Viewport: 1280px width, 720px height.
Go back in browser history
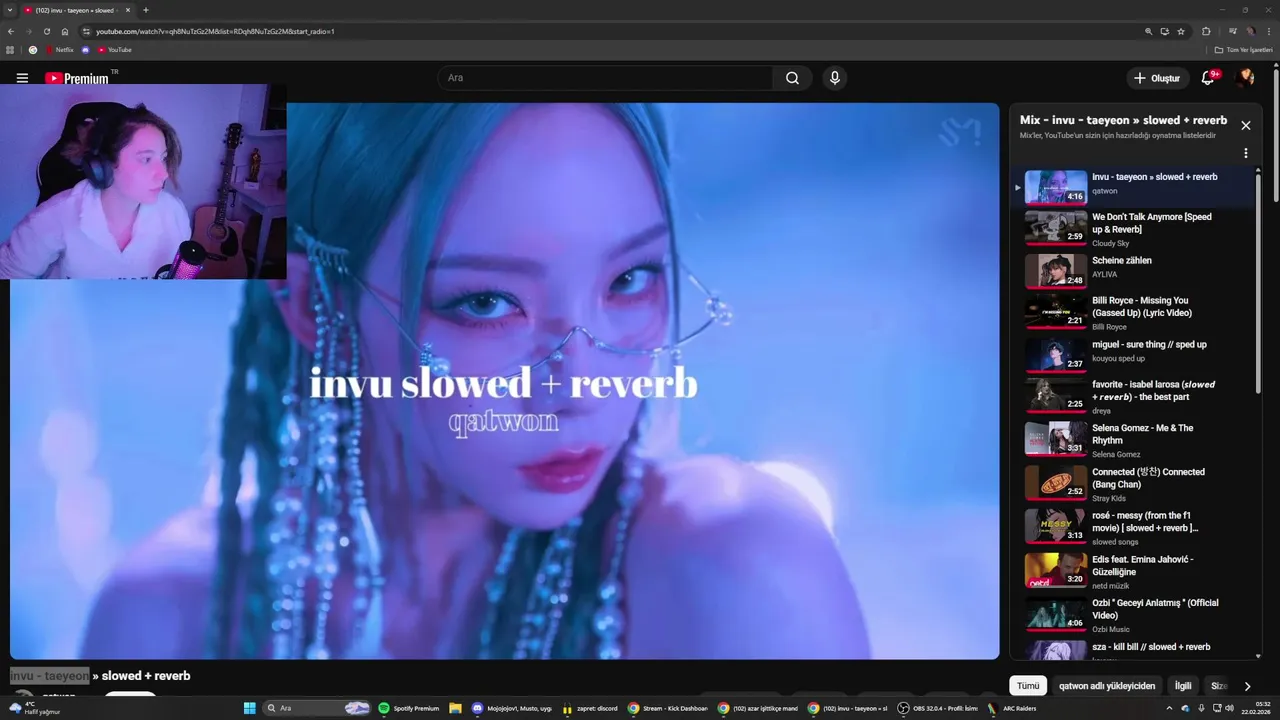pyautogui.click(x=10, y=31)
